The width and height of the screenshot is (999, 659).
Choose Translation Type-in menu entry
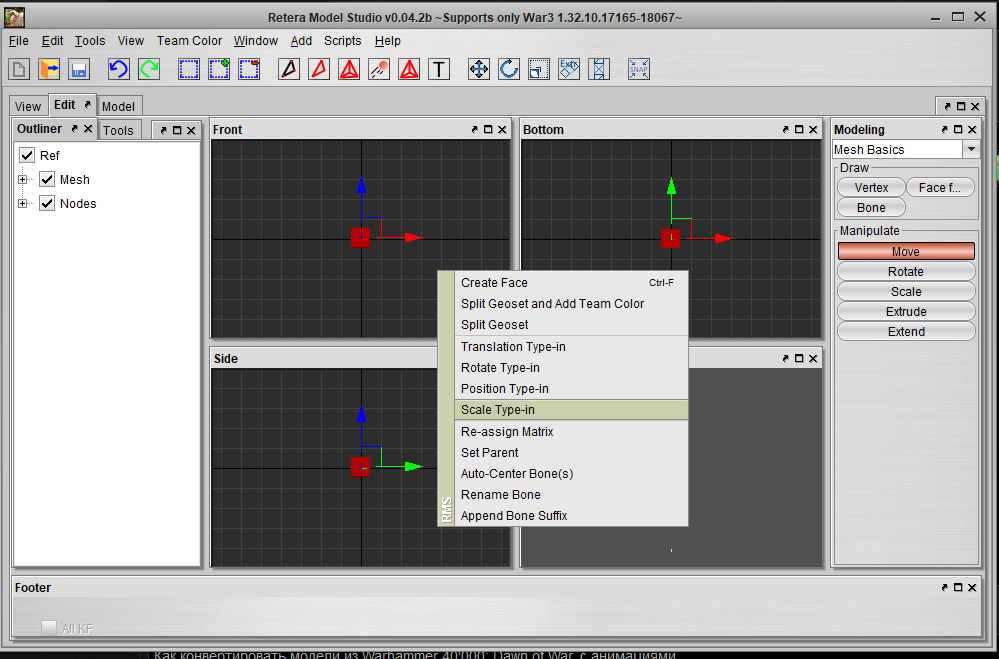click(x=571, y=347)
